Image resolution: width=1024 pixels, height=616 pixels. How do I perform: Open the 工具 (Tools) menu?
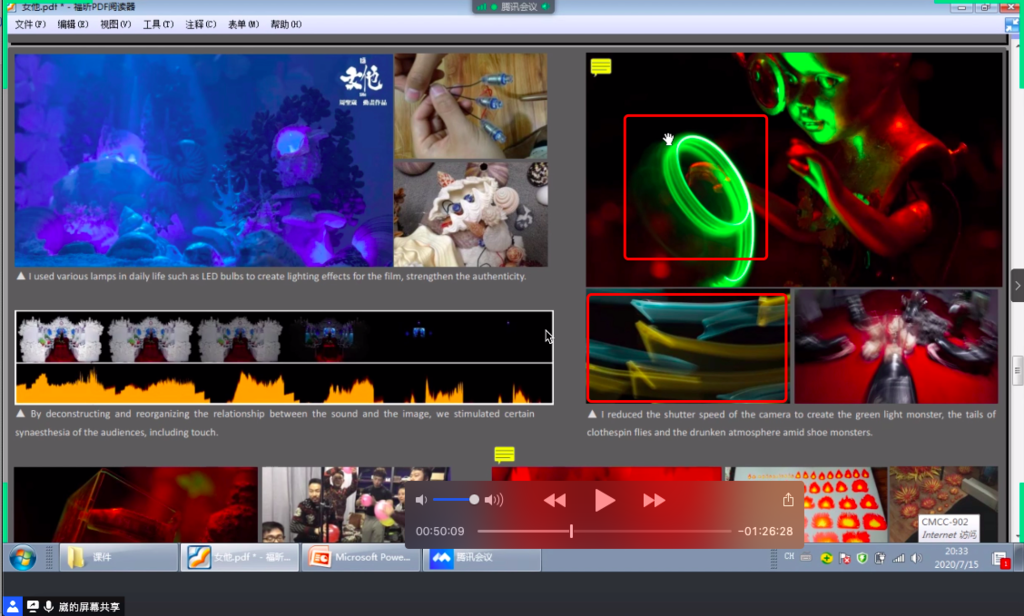[x=158, y=24]
